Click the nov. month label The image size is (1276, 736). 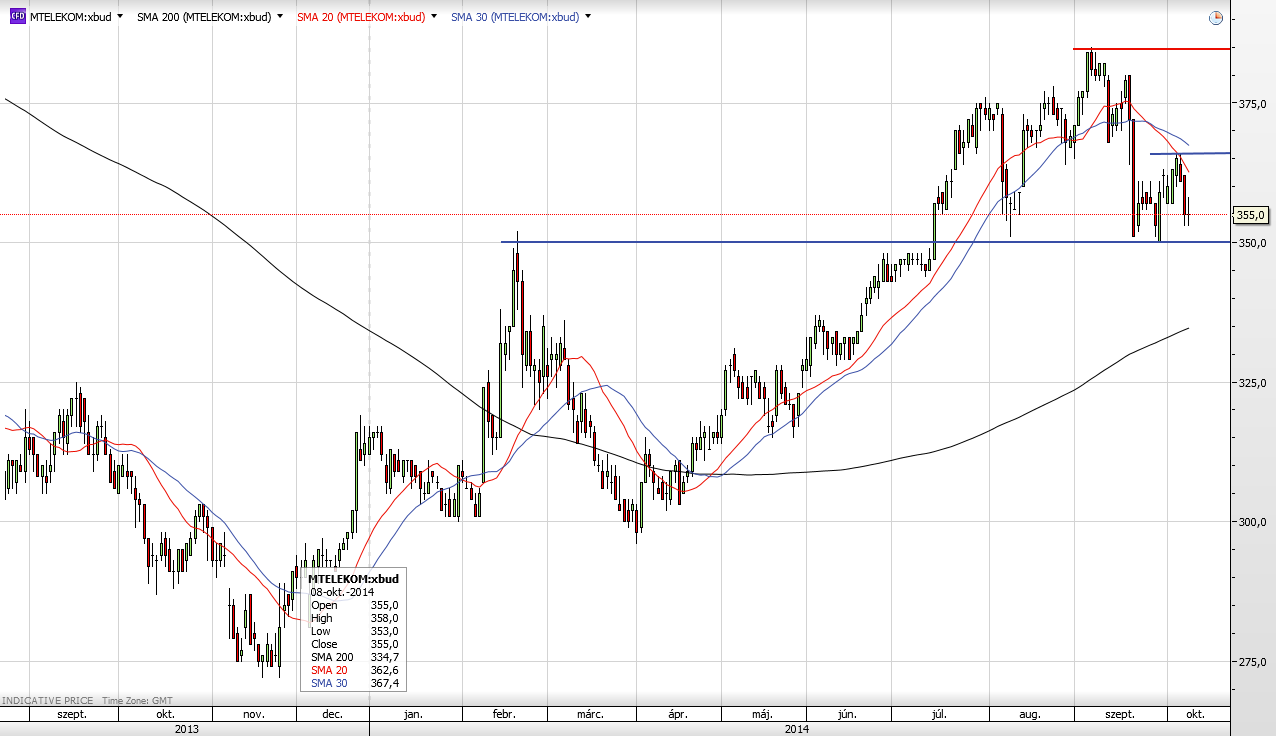pos(253,715)
